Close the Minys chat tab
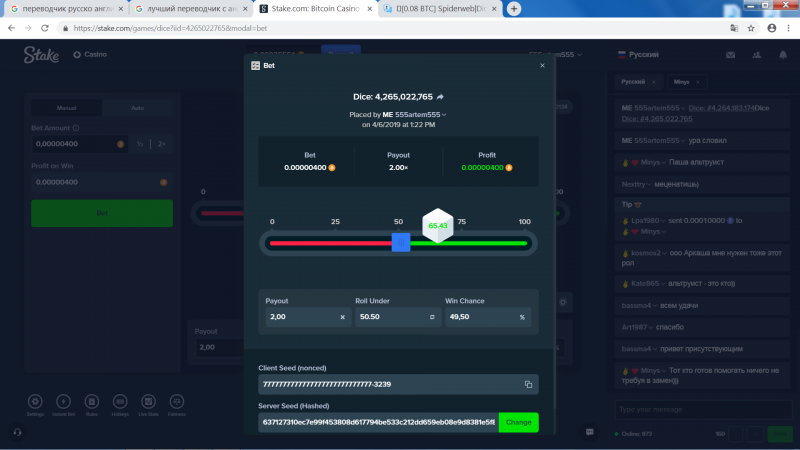Screen dimensions: 800x450 pyautogui.click(x=698, y=82)
